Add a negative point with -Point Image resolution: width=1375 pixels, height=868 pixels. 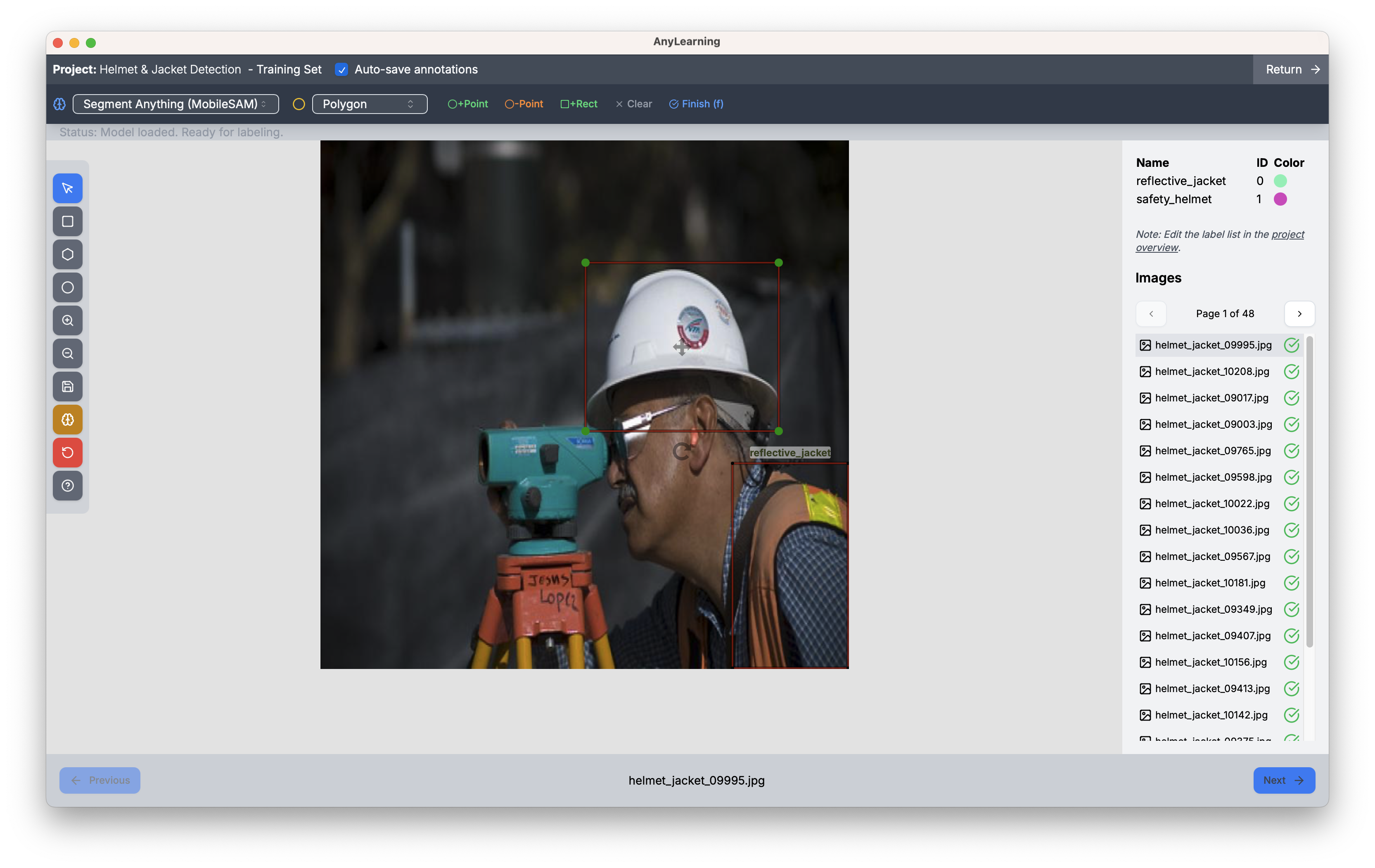tap(524, 104)
